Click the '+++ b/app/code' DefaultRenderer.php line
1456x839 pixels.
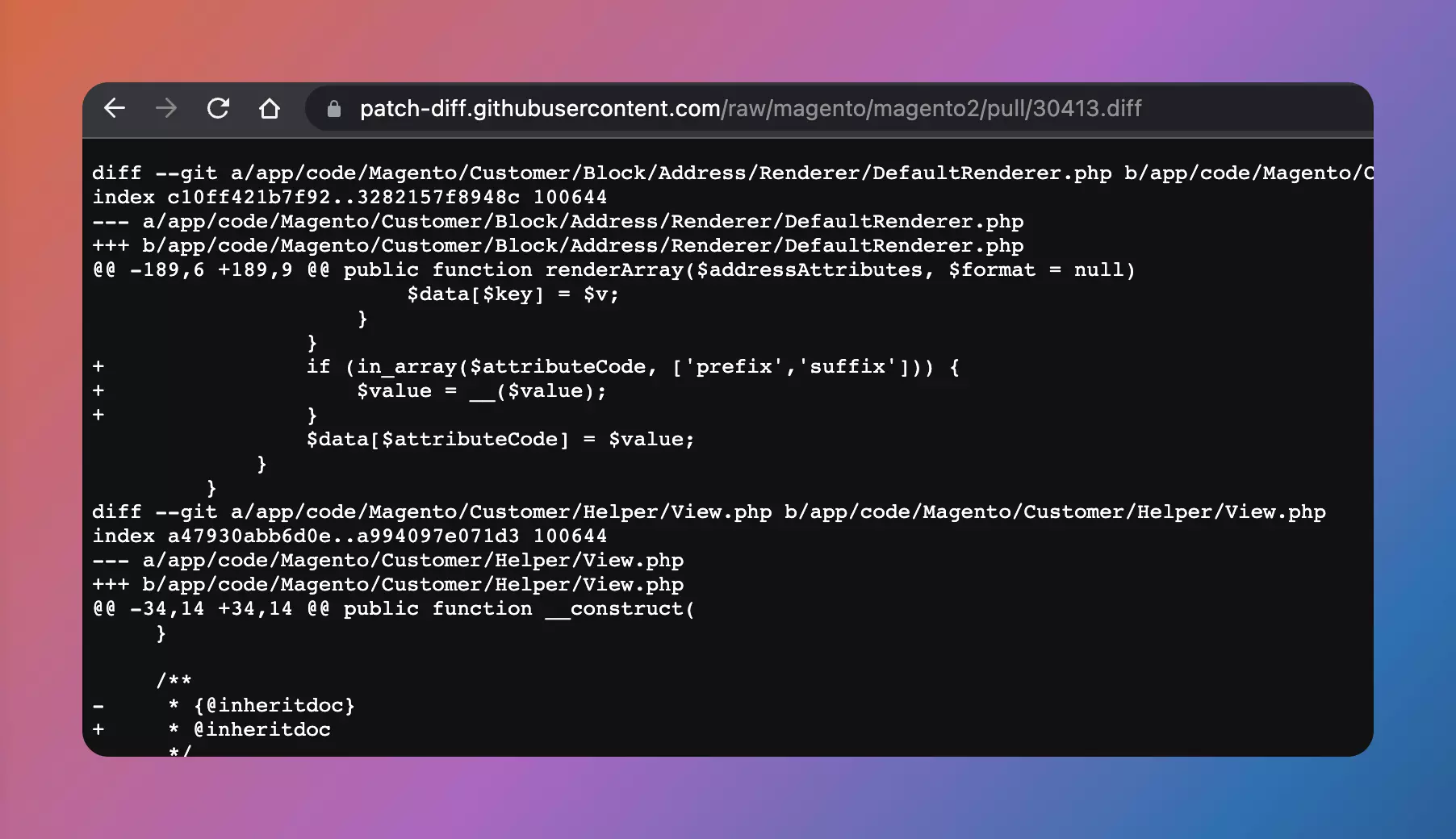[558, 245]
